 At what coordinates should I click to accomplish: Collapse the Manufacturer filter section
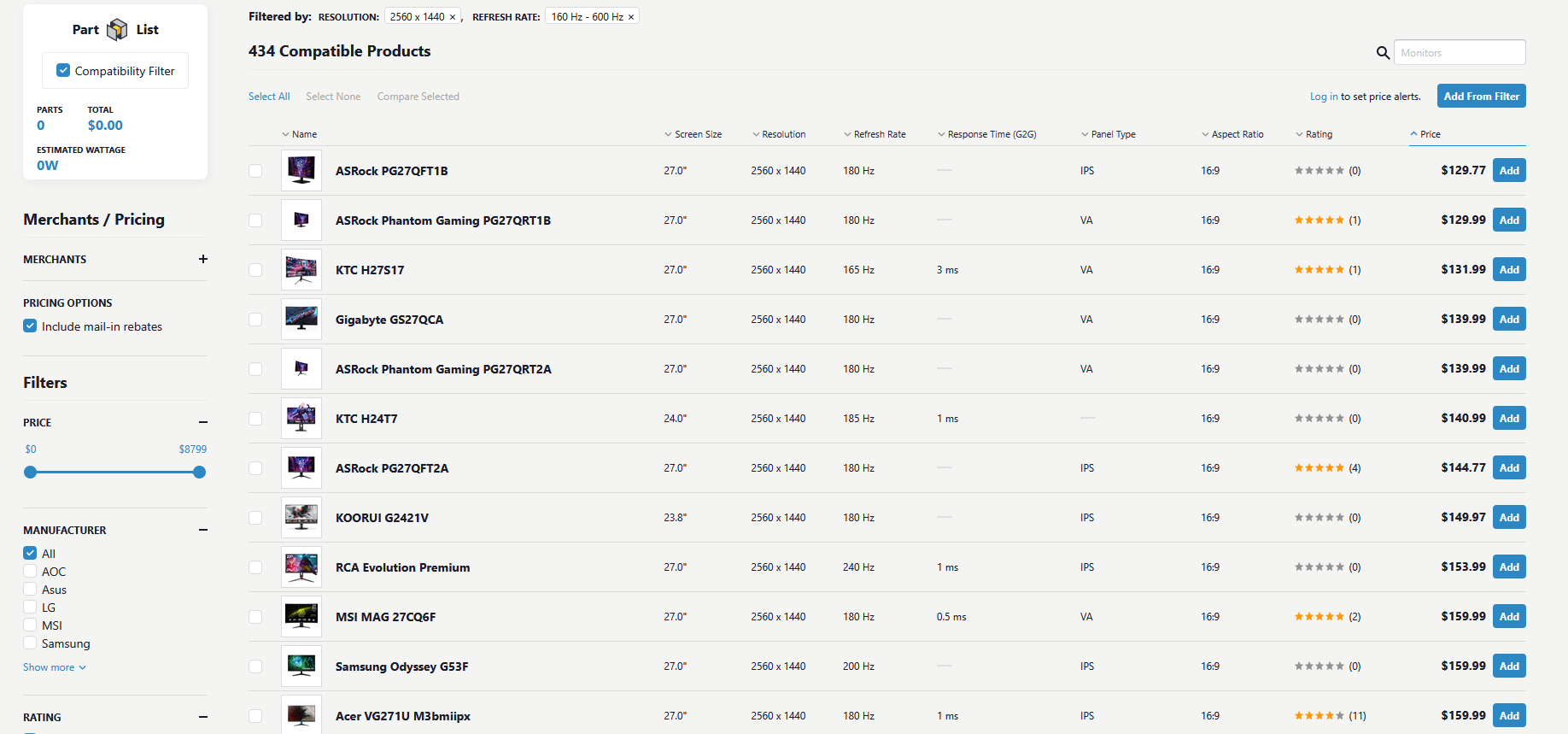point(203,530)
